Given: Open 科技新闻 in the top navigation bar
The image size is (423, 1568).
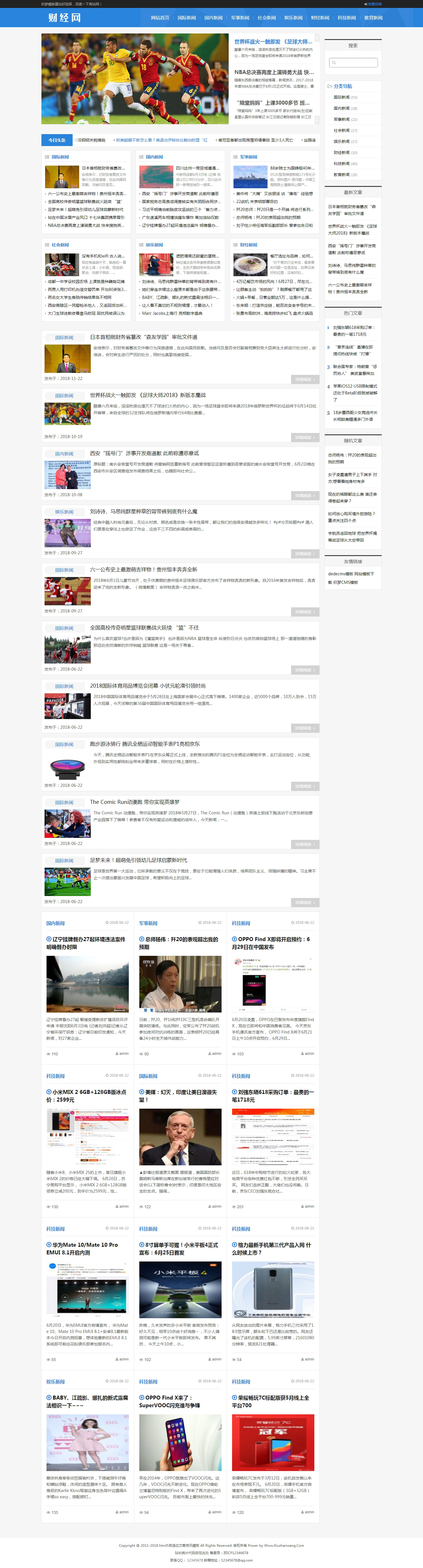Looking at the screenshot, I should 347,18.
